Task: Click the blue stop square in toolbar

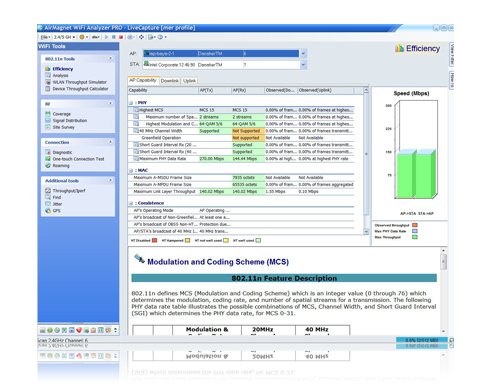Action: click(114, 37)
